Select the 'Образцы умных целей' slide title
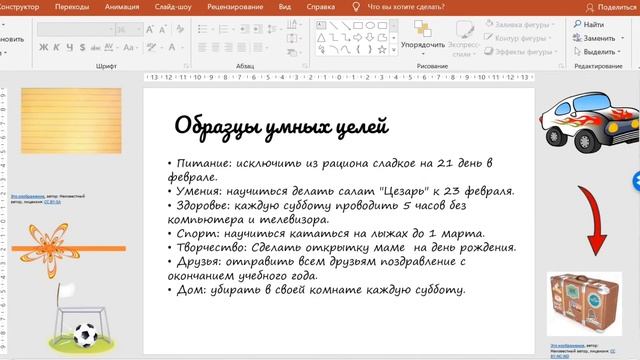640x360 pixels. pyautogui.click(x=281, y=126)
